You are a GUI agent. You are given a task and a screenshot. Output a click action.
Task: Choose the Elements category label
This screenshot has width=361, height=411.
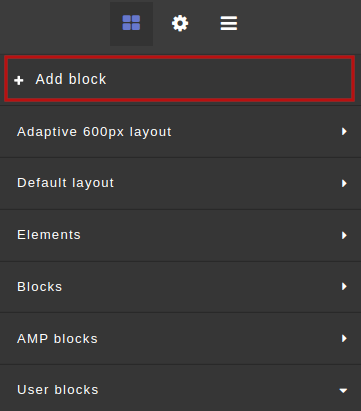(49, 235)
